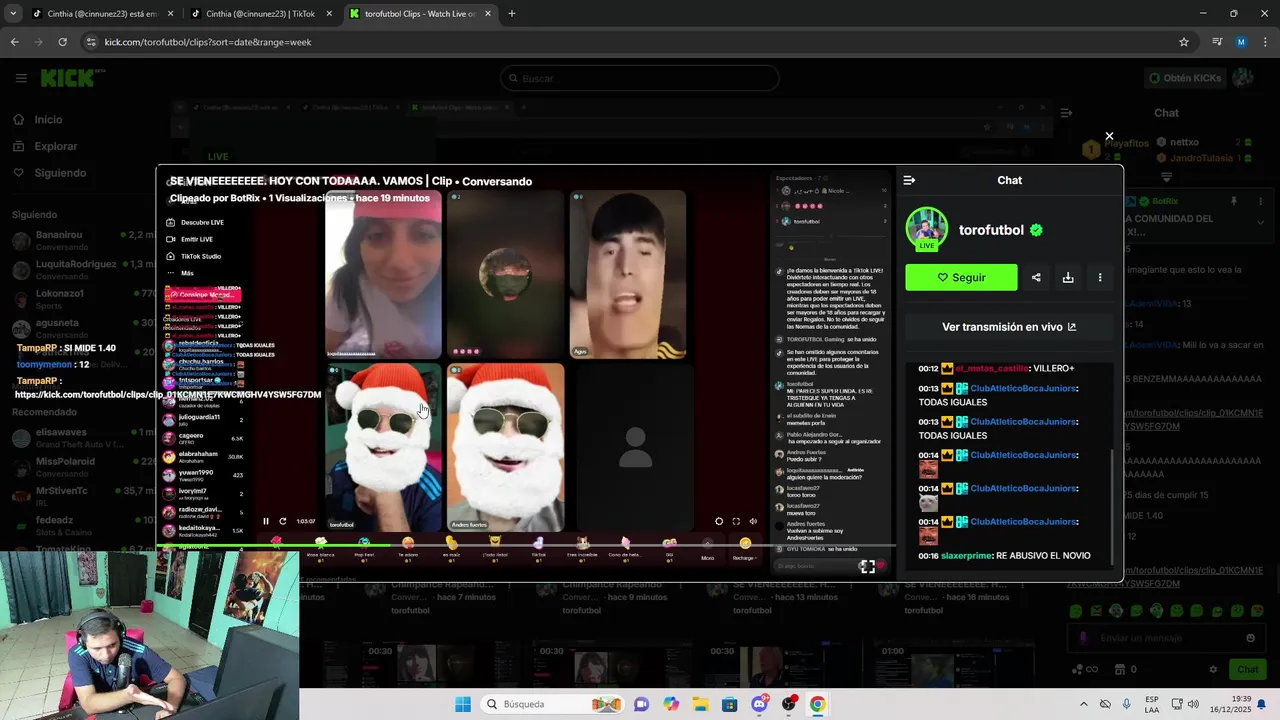
Task: Open Kick user avatar menu top-right
Action: pos(1243,78)
